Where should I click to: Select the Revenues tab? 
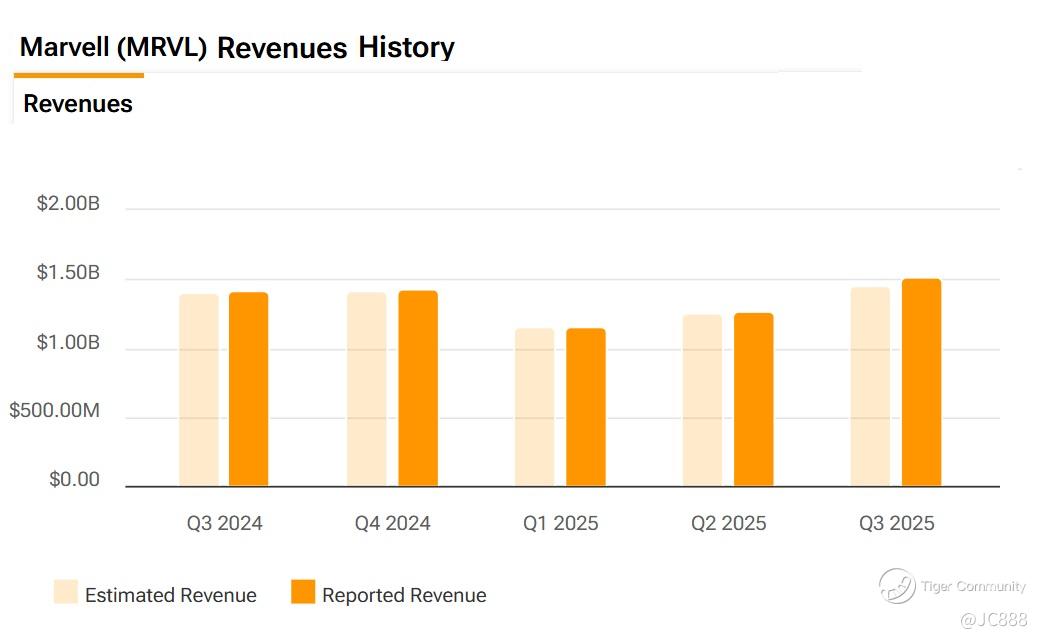[x=77, y=103]
